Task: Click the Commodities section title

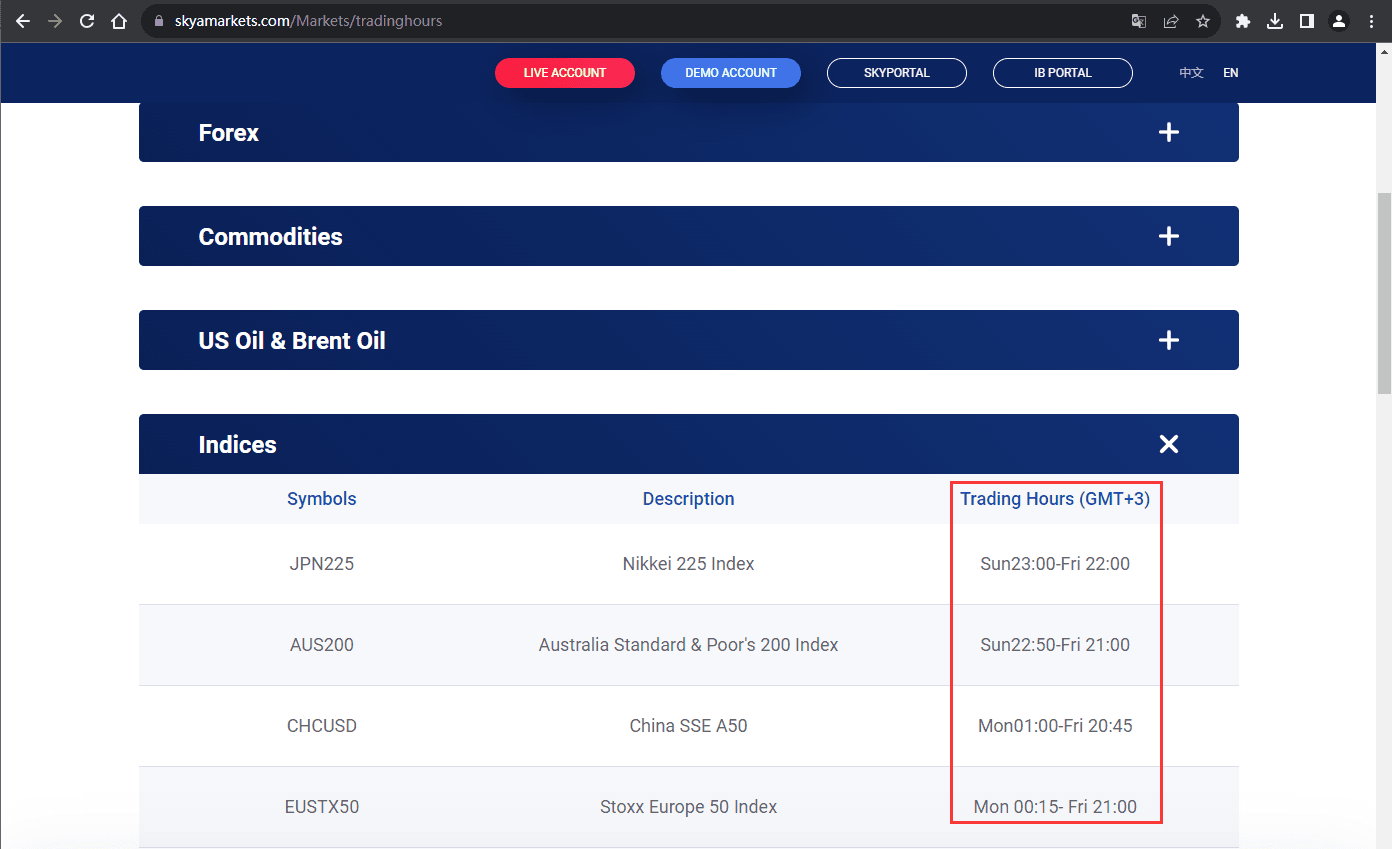Action: [x=270, y=237]
